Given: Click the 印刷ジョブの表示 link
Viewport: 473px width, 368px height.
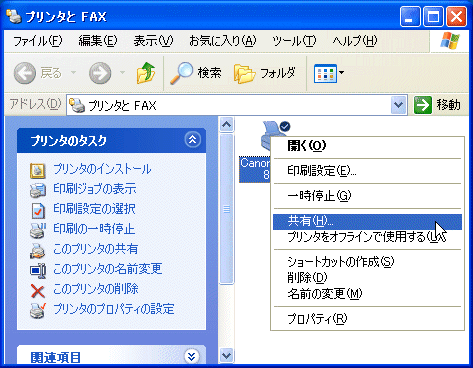Looking at the screenshot, I should (x=95, y=189).
